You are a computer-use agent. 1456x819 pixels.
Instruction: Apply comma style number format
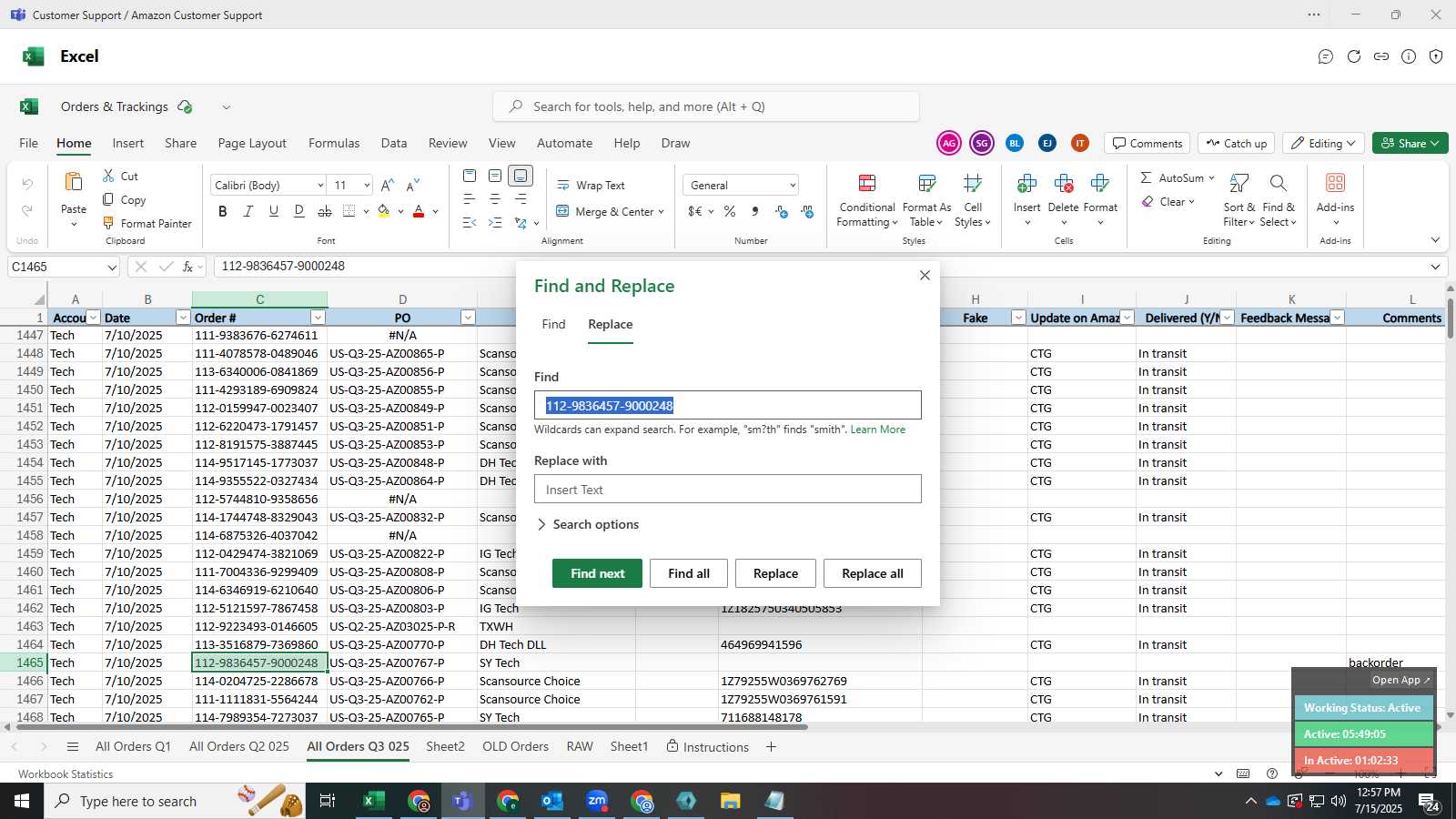[755, 211]
